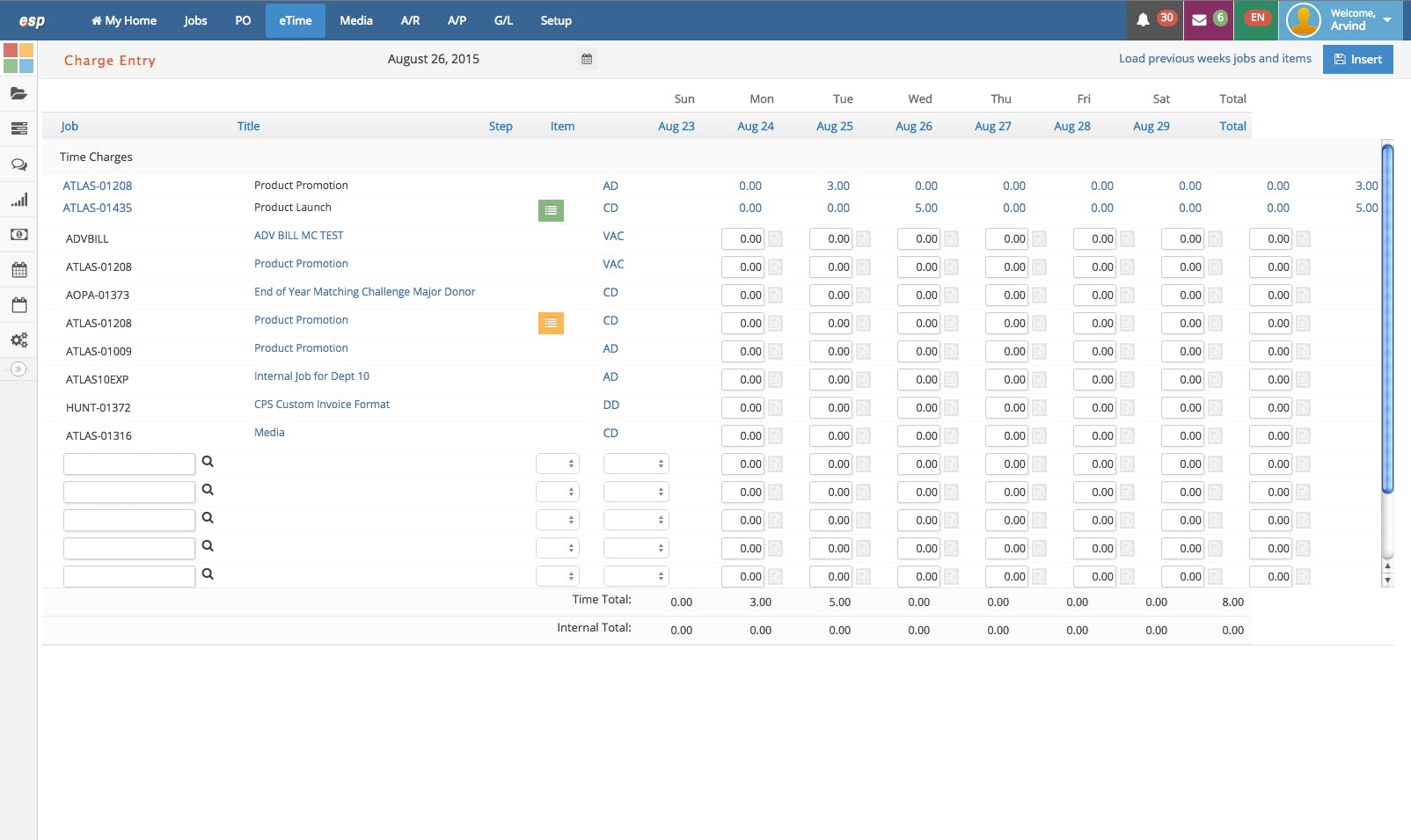Click the bar chart sidebar icon
Viewport: 1411px width, 840px height.
(18, 200)
